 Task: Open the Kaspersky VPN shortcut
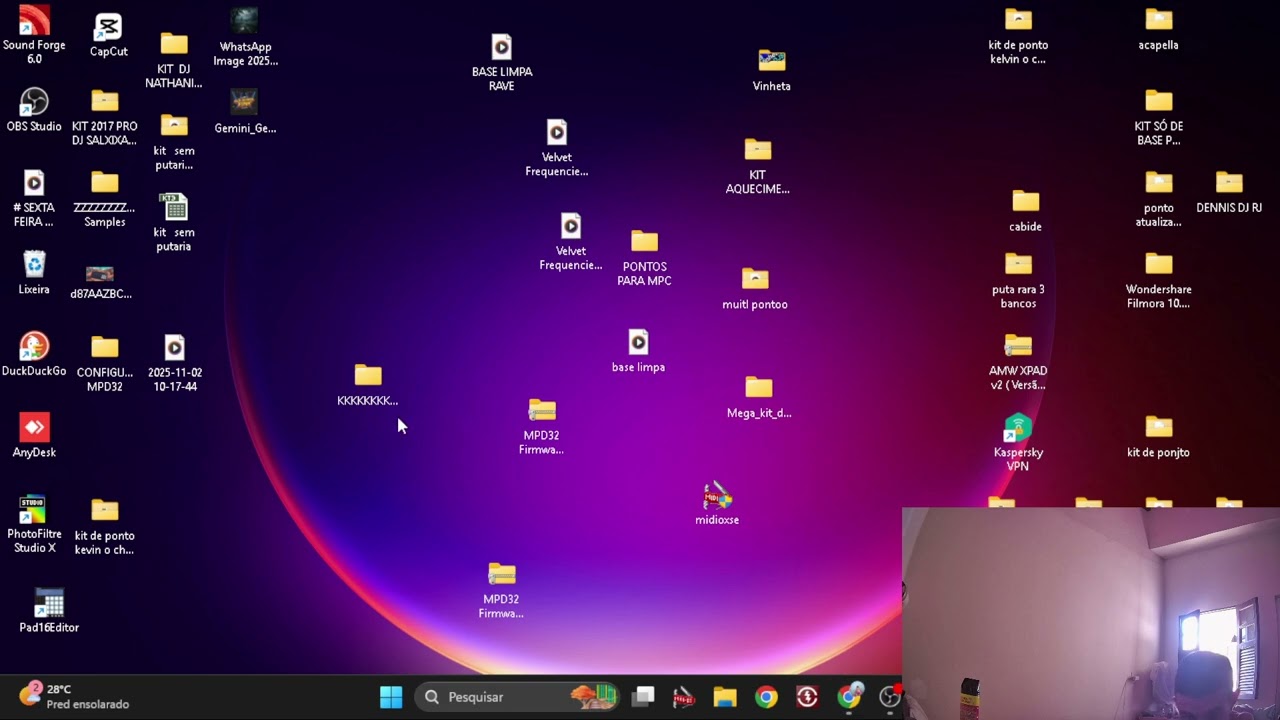coord(1018,443)
